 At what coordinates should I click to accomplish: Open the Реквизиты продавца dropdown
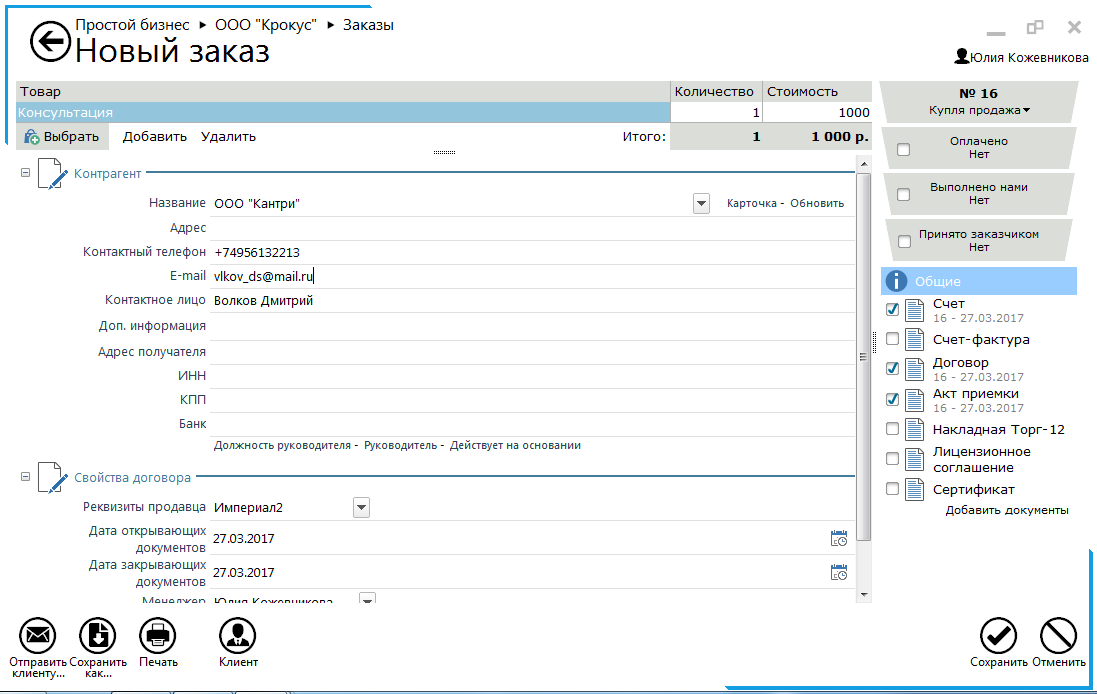[361, 508]
